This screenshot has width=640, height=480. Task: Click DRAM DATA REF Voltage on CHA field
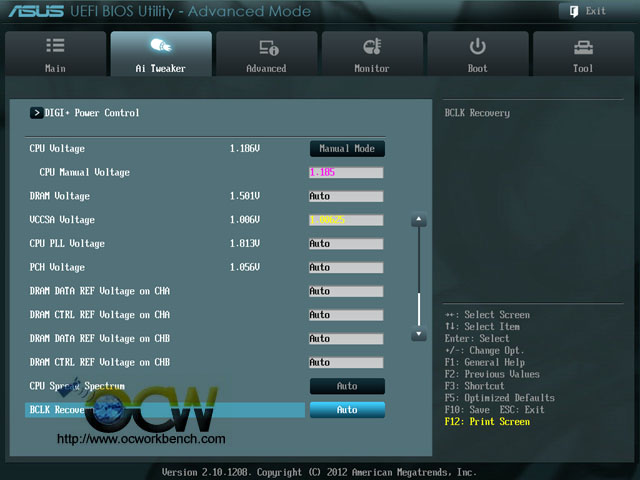click(x=346, y=291)
